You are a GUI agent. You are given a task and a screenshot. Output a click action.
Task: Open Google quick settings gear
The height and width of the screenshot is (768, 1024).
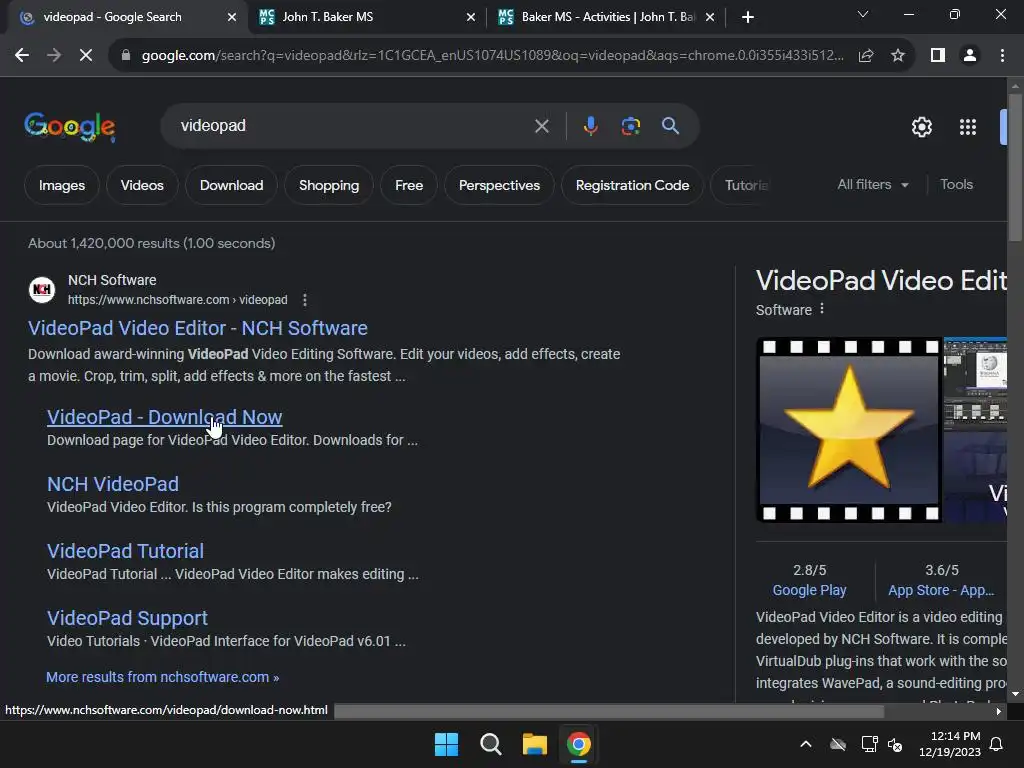pos(921,127)
